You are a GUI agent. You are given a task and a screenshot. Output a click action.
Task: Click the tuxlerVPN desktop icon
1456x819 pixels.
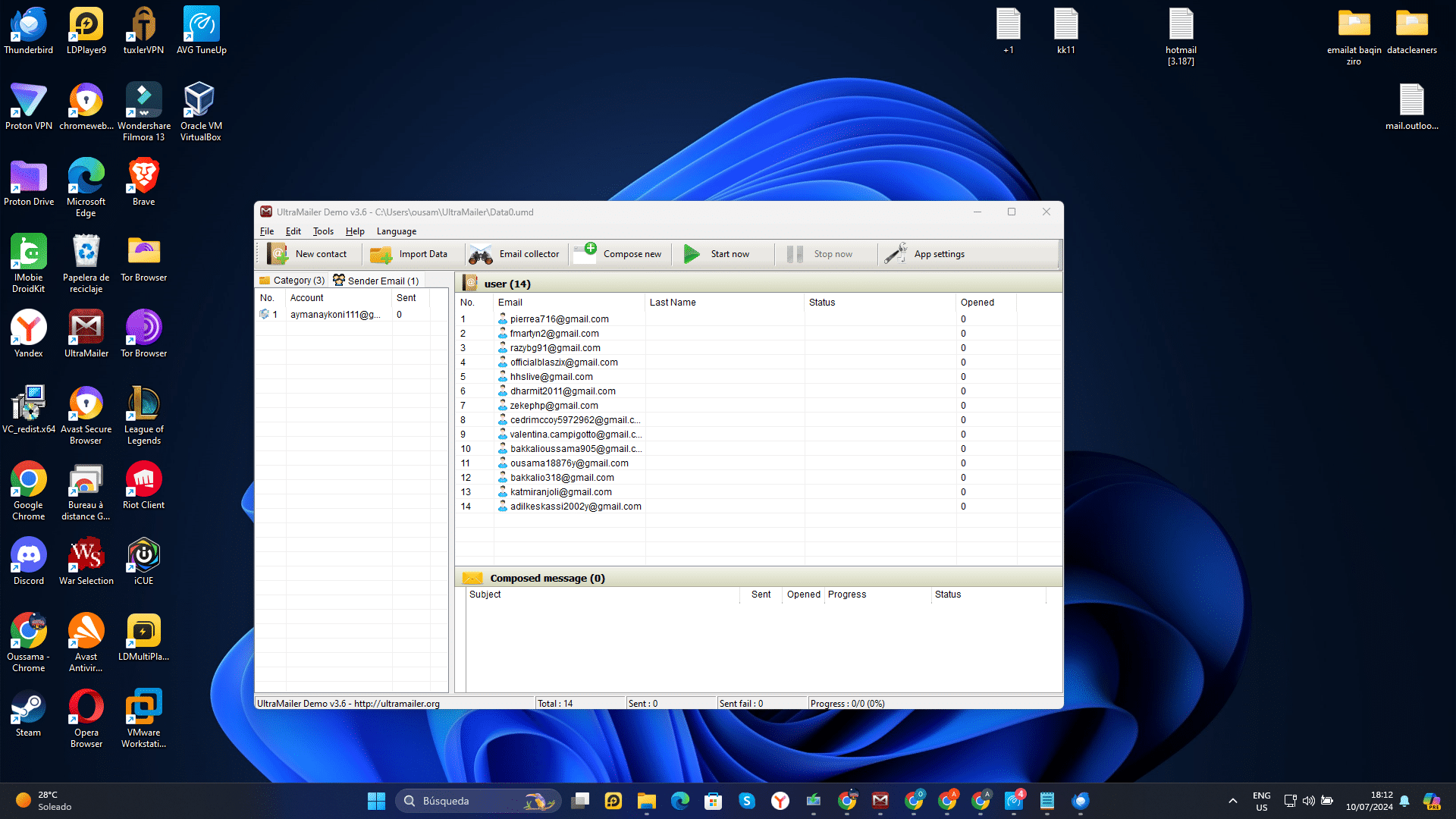144,31
